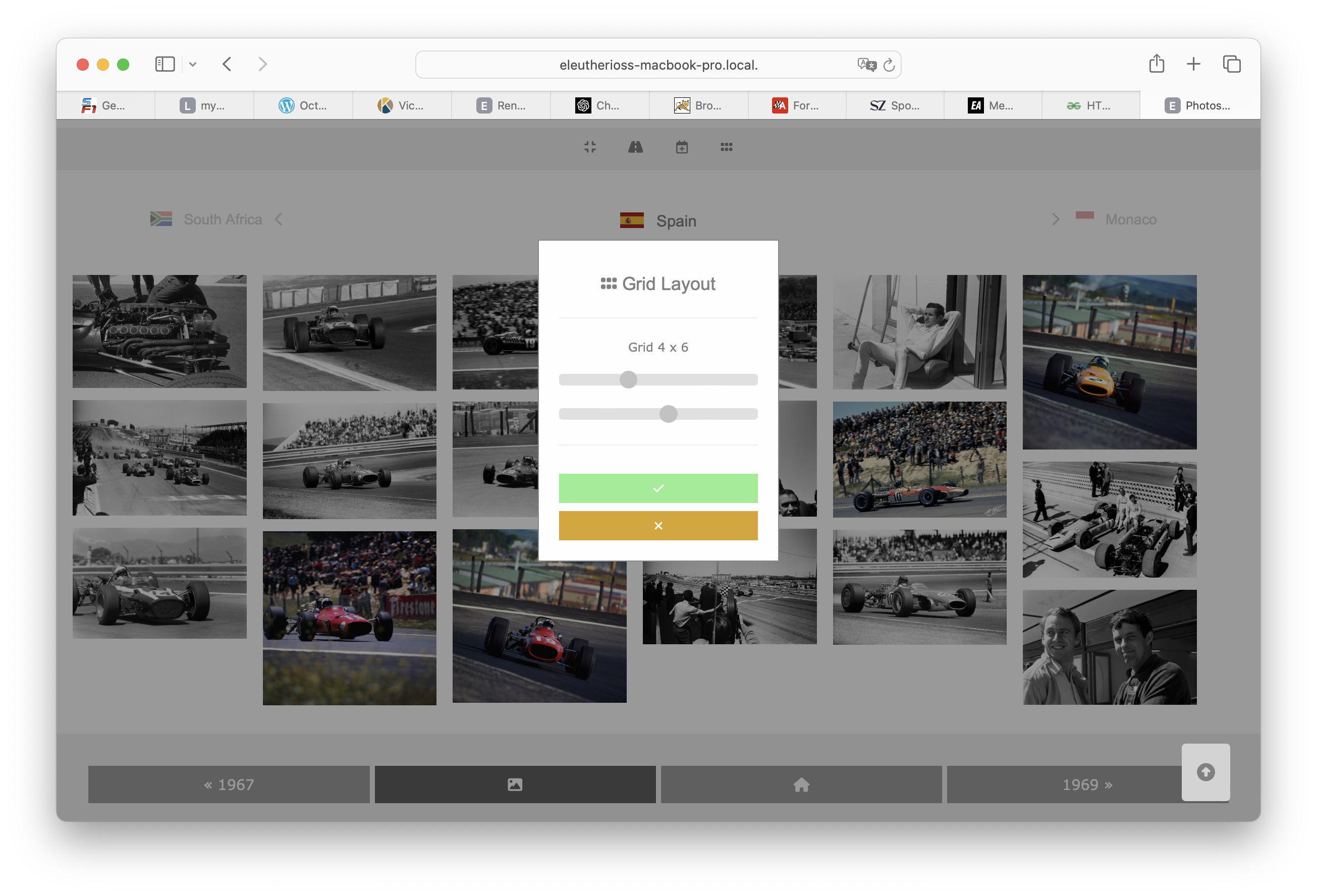Toggle Safari sidebar icon

[165, 64]
